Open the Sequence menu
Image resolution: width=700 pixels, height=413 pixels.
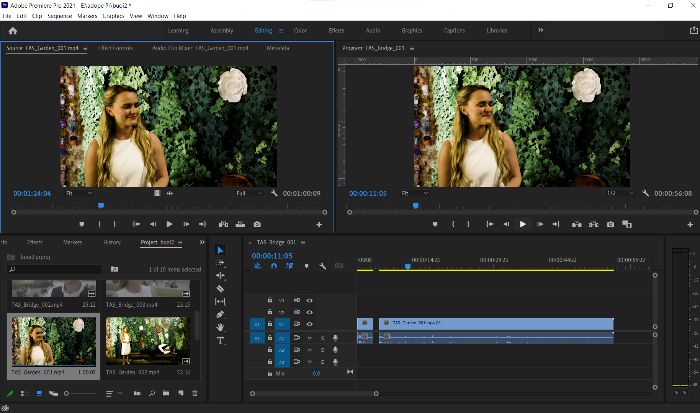(x=60, y=16)
